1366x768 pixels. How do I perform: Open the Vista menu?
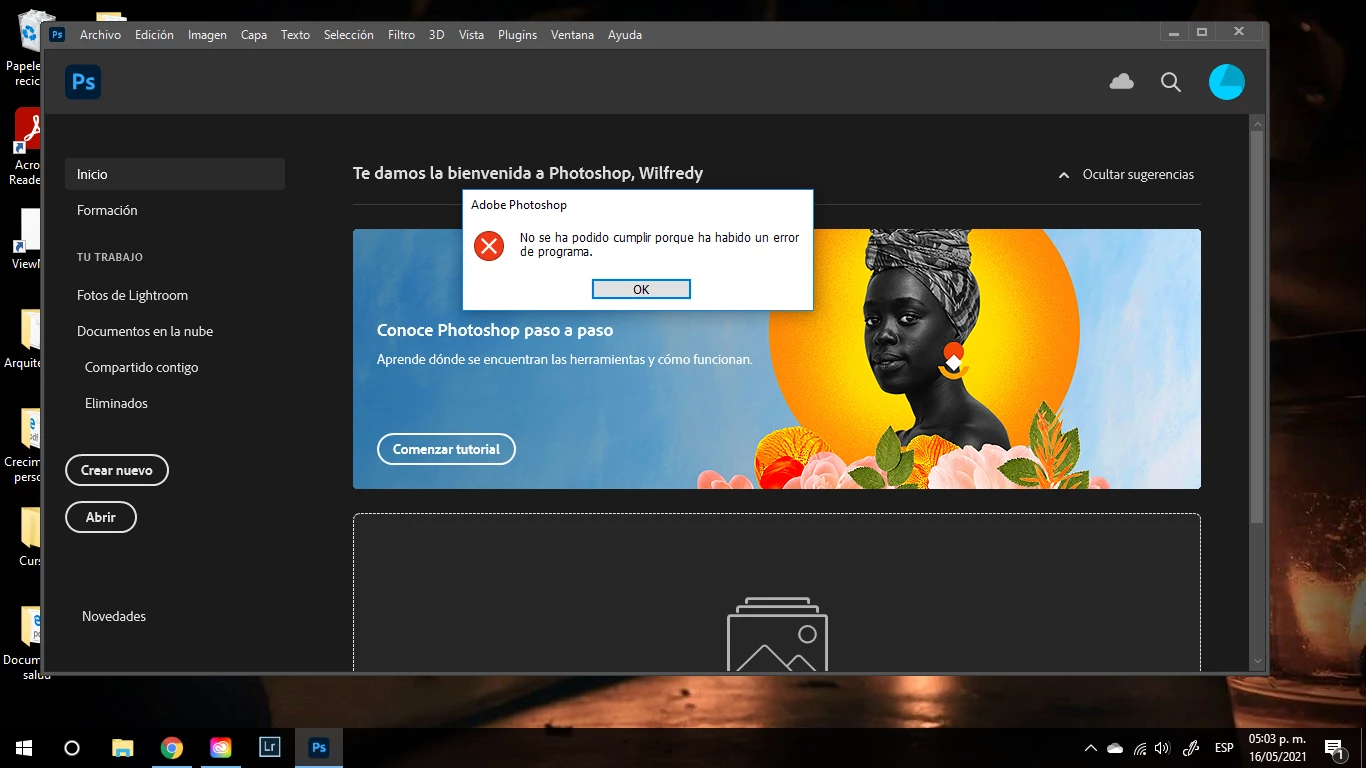471,35
